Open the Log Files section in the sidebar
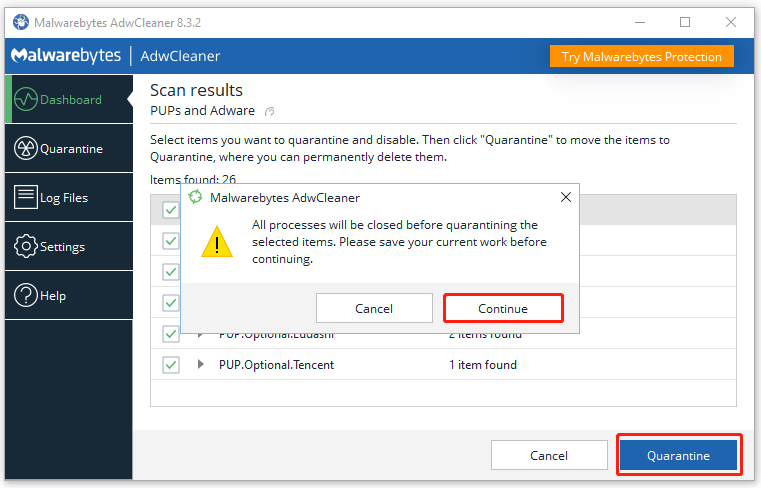Image resolution: width=761 pixels, height=488 pixels. [68, 197]
